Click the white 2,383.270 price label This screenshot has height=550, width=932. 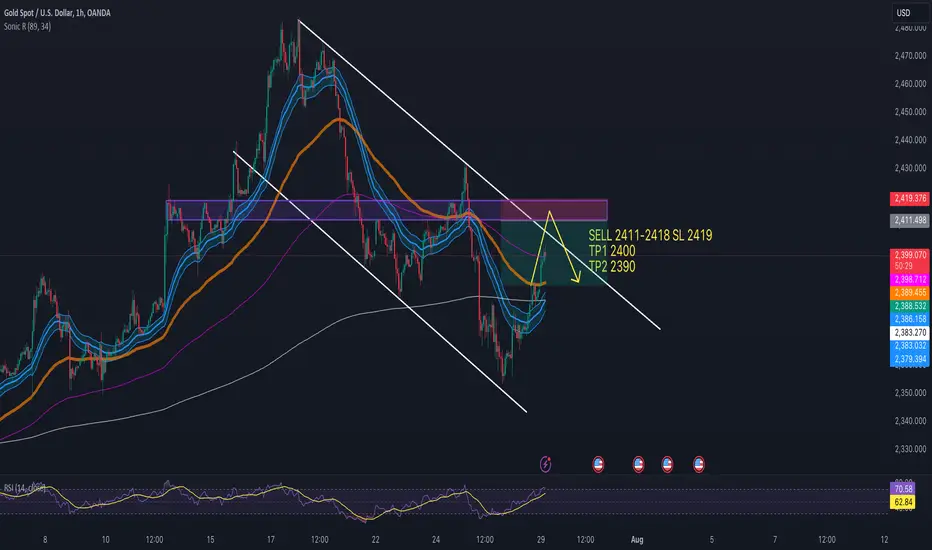tap(909, 332)
